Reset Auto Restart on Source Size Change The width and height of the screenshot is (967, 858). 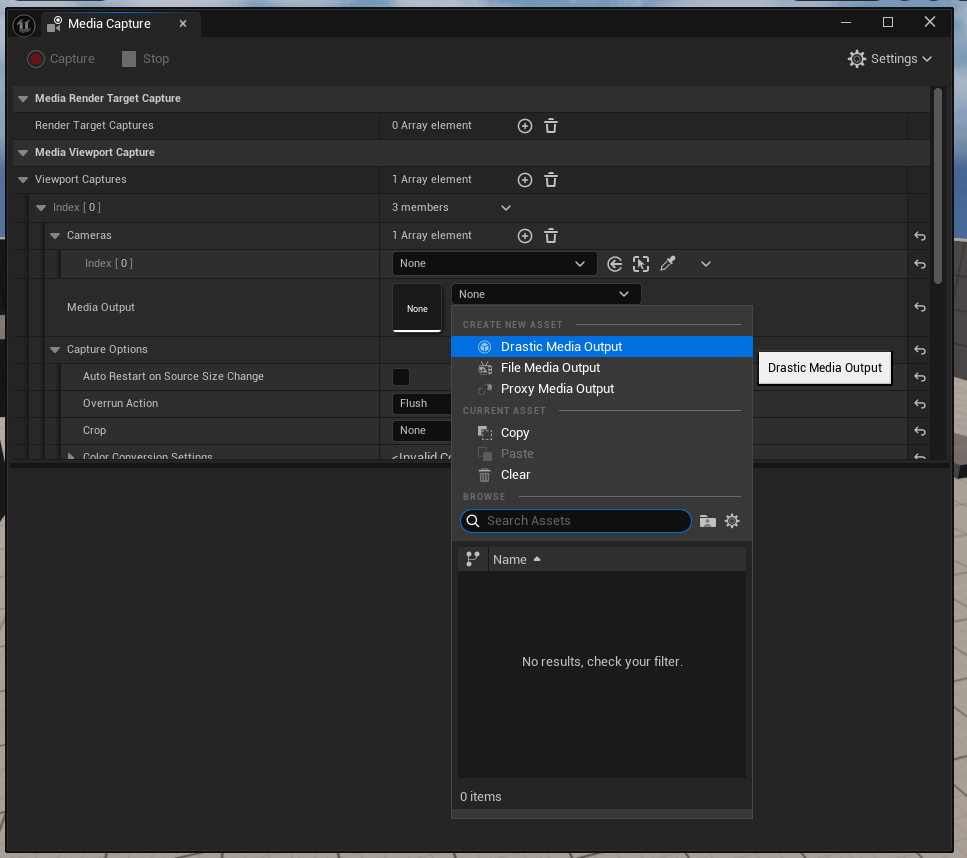920,377
